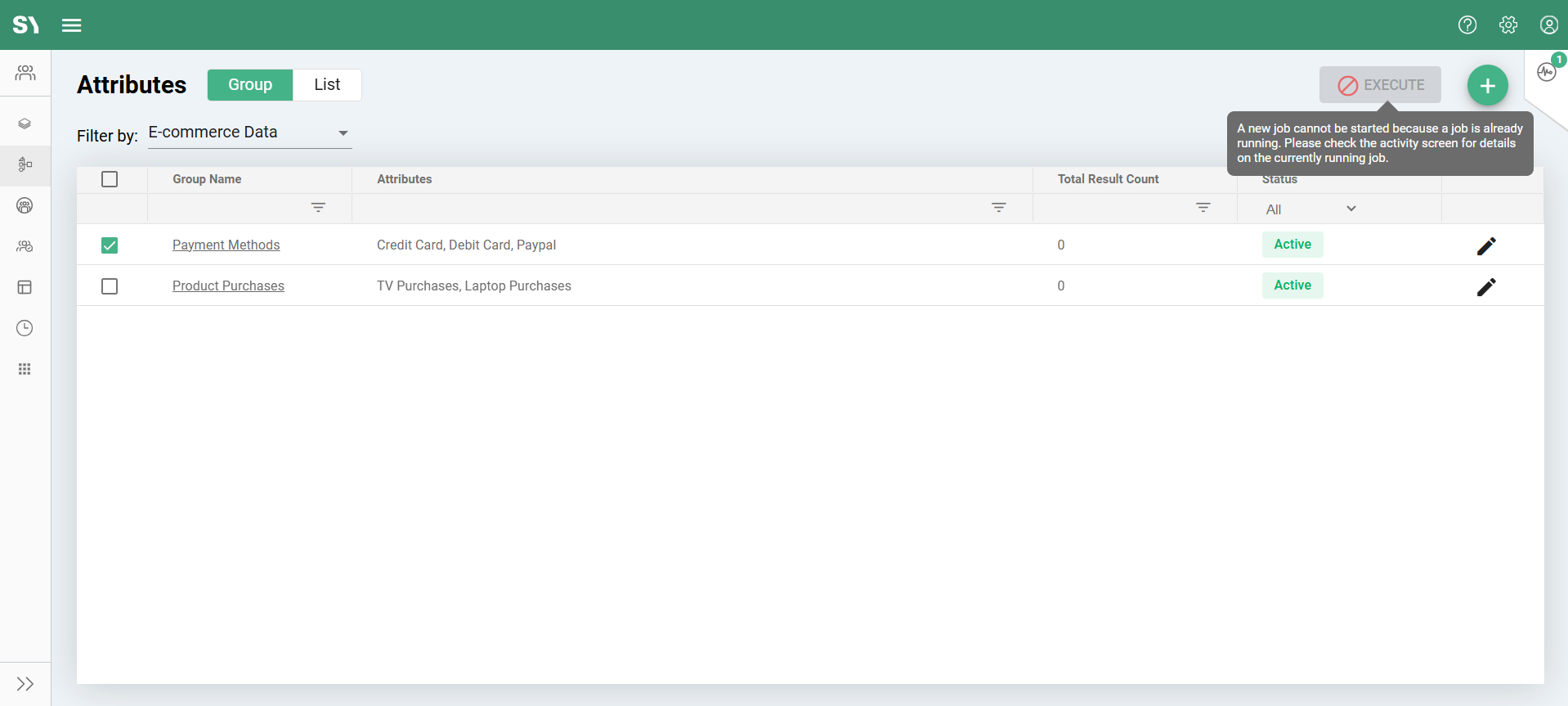The height and width of the screenshot is (706, 1568).
Task: Check the Product Purchases row checkbox
Action: [x=110, y=286]
